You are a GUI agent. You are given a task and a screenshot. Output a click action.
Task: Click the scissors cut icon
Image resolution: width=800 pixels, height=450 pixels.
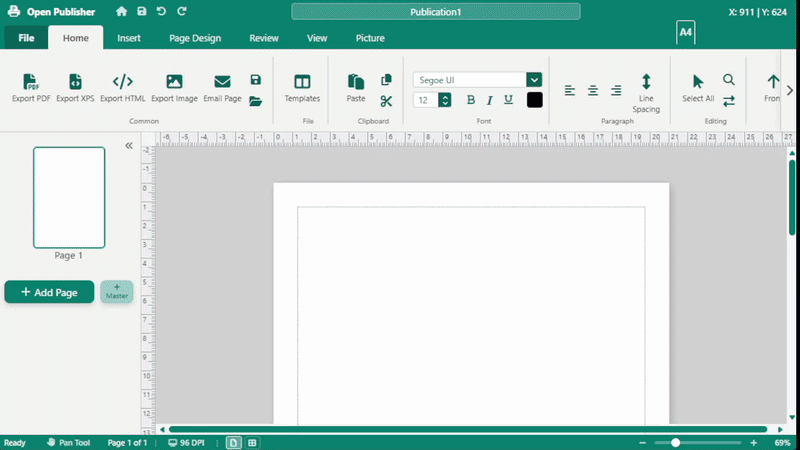[386, 101]
